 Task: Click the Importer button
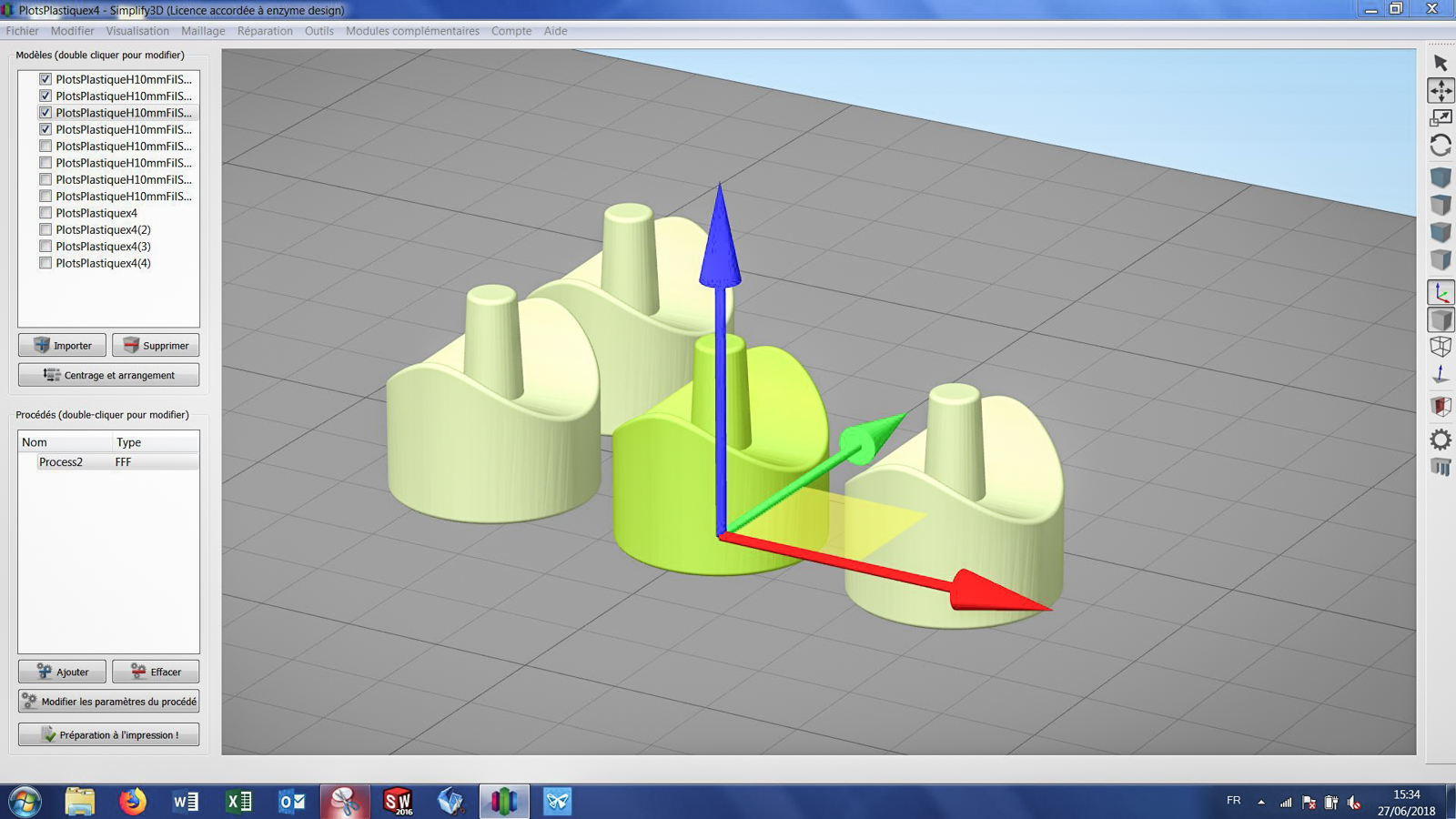click(x=62, y=346)
